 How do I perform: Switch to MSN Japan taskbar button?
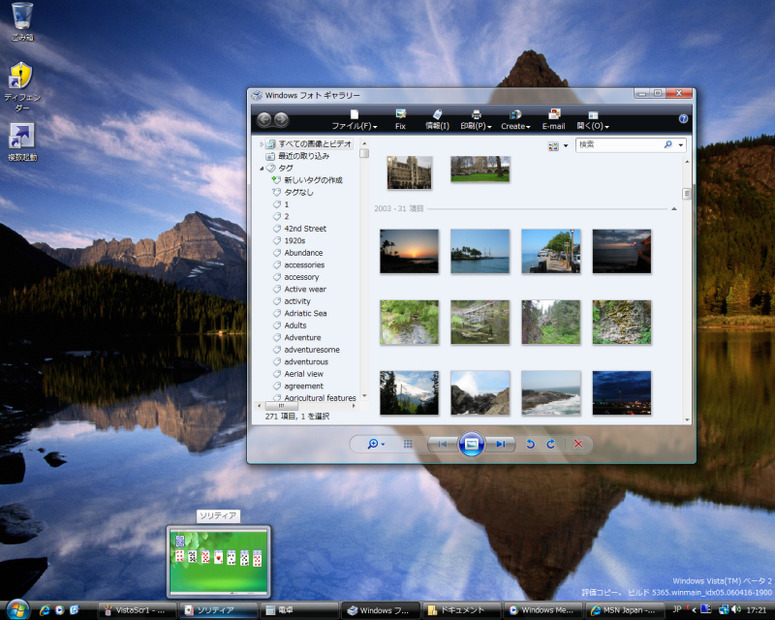pyautogui.click(x=624, y=610)
